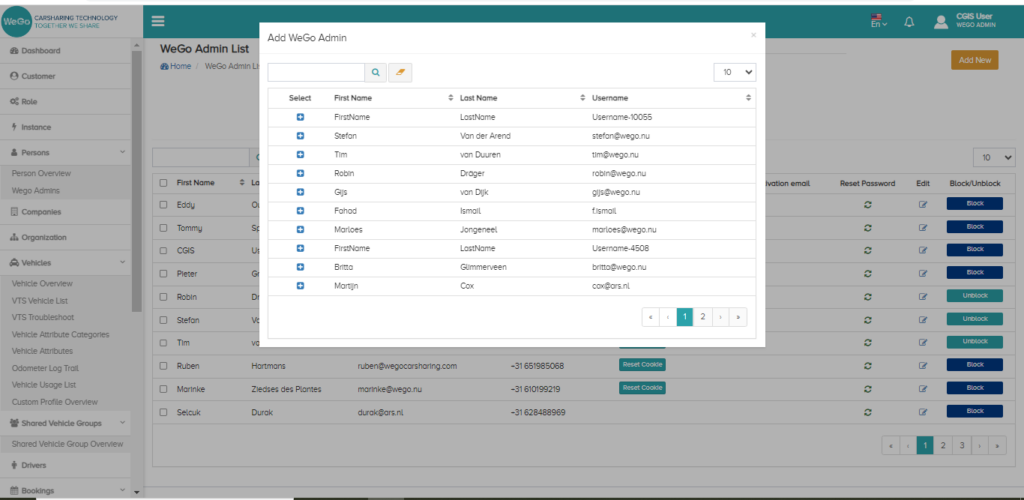Open Companies in the sidebar menu

point(41,212)
